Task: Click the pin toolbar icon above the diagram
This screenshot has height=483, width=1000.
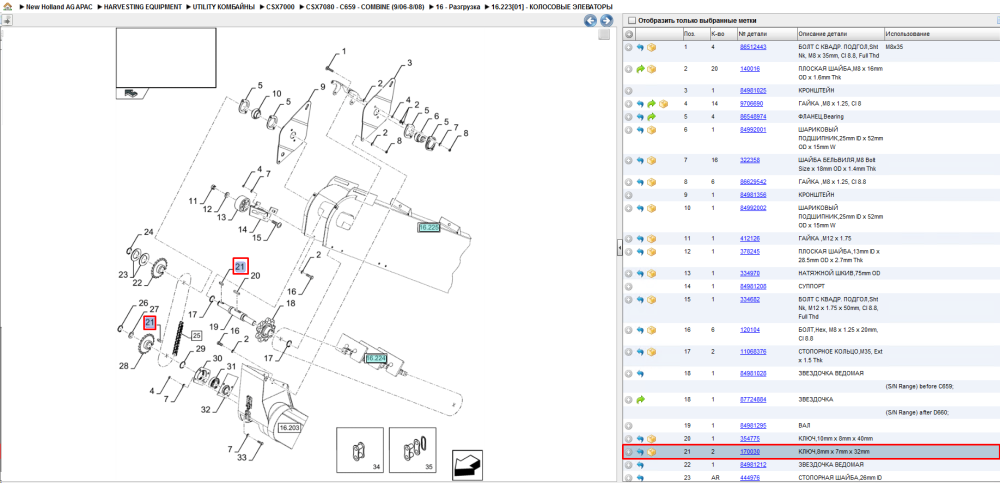Action: pyautogui.click(x=6, y=20)
